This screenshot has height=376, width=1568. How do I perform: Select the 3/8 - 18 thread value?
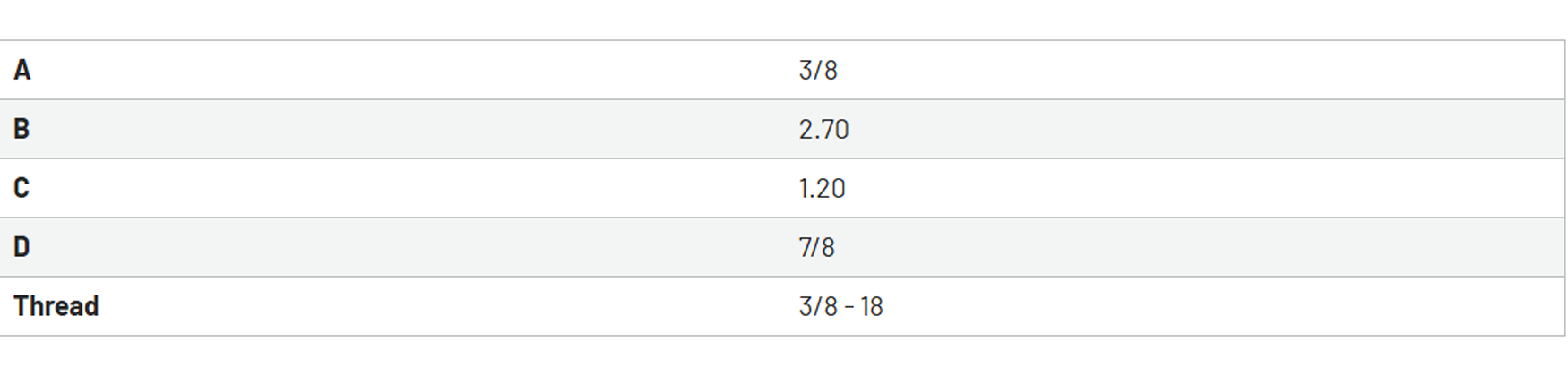coord(840,306)
